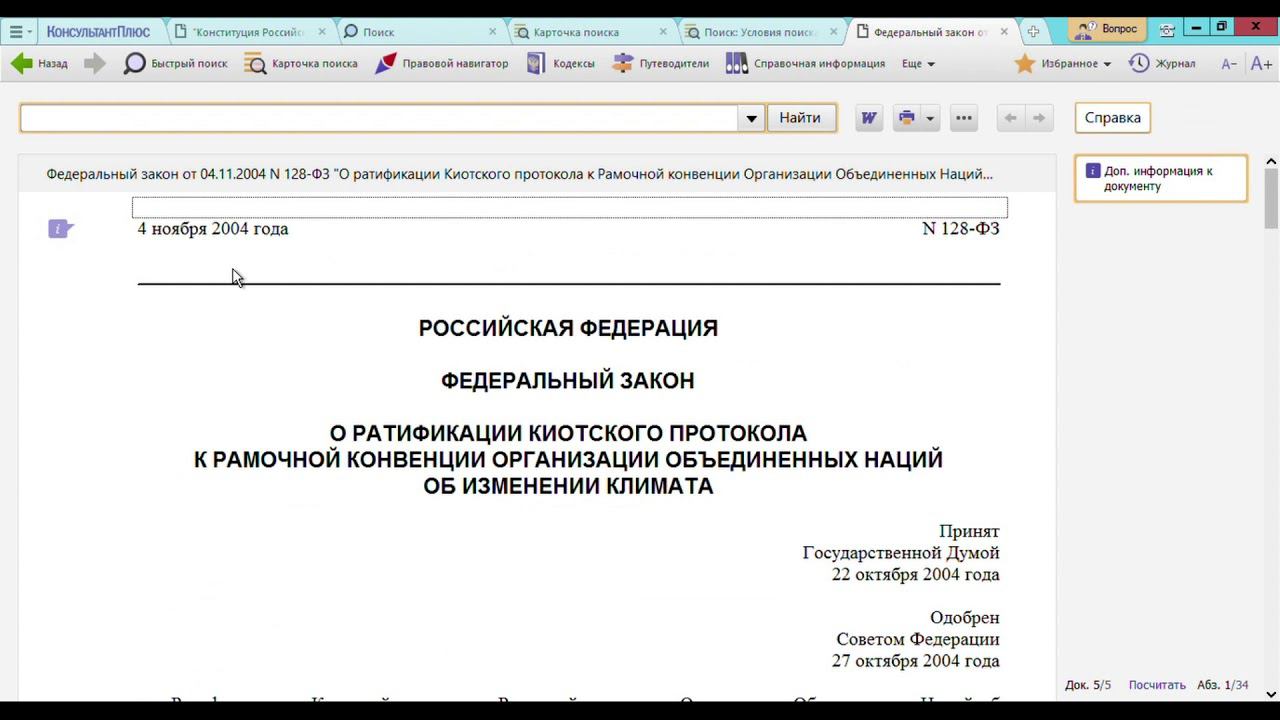Click the N 128-ФЗ number text
This screenshot has width=1280, height=720.
pos(960,229)
